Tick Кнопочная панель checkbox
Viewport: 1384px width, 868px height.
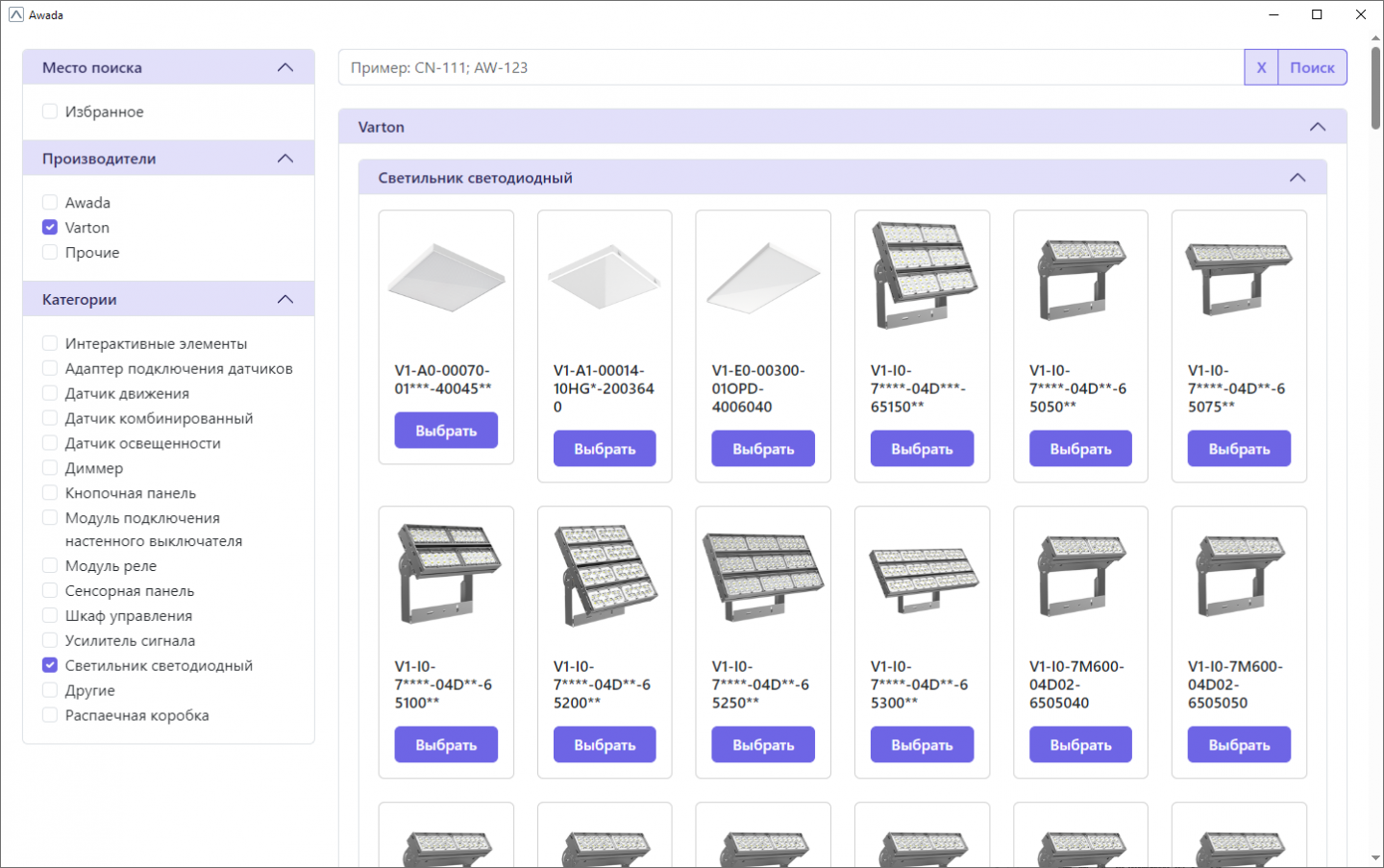click(x=50, y=493)
